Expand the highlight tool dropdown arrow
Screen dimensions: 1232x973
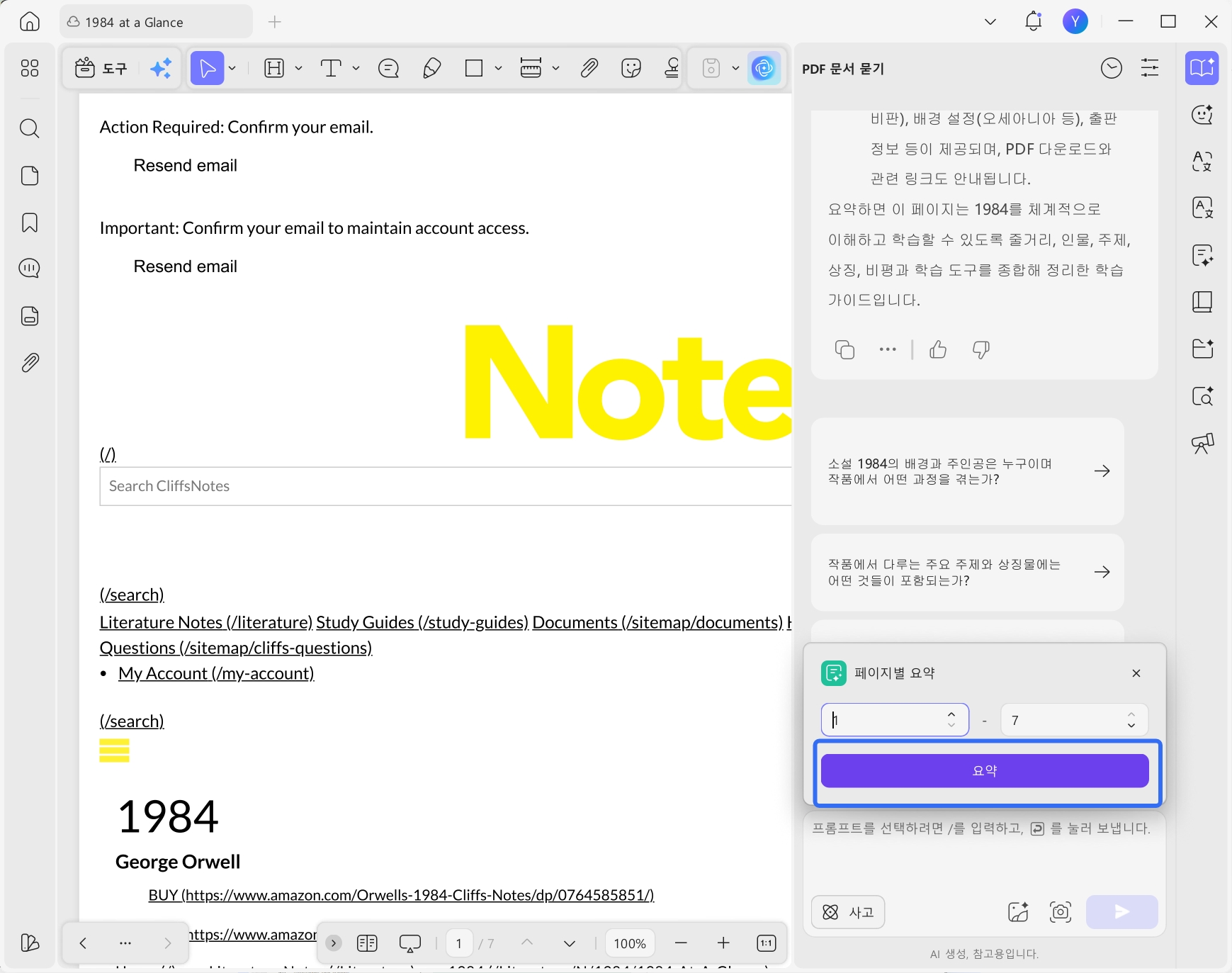coord(298,68)
